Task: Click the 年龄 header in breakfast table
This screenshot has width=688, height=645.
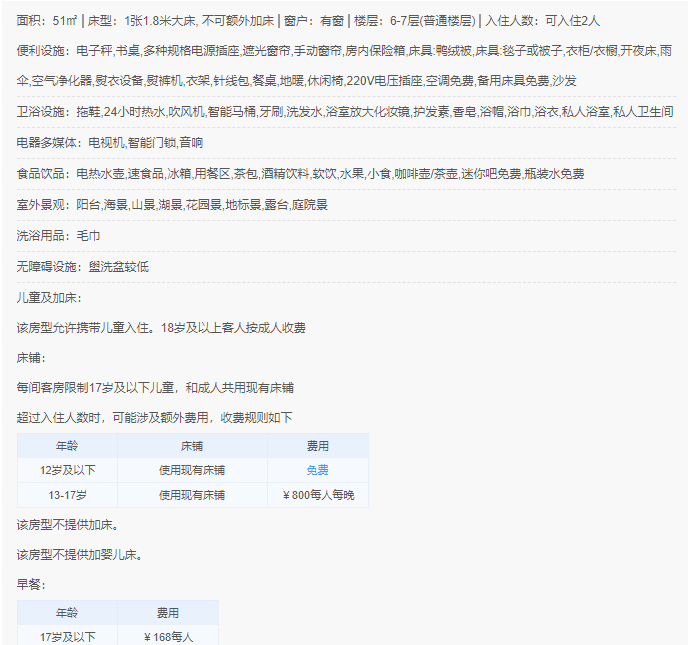Action: pyautogui.click(x=67, y=613)
